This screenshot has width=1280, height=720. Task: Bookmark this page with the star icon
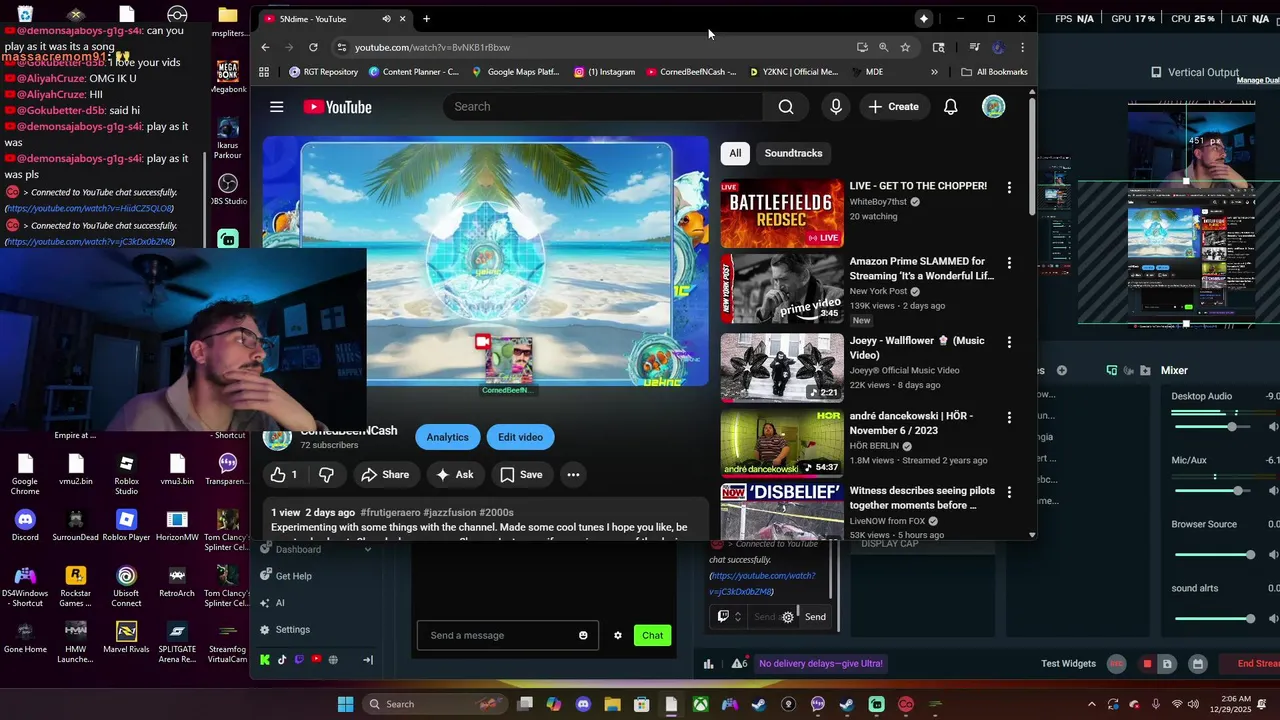[905, 47]
